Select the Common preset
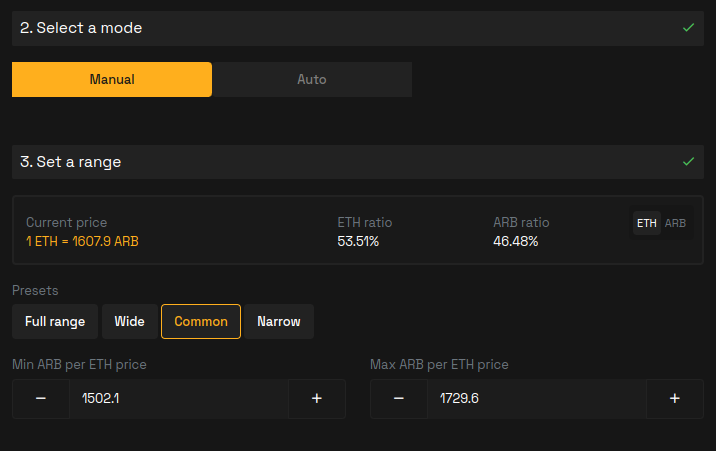Viewport: 716px width, 451px height. [x=201, y=321]
